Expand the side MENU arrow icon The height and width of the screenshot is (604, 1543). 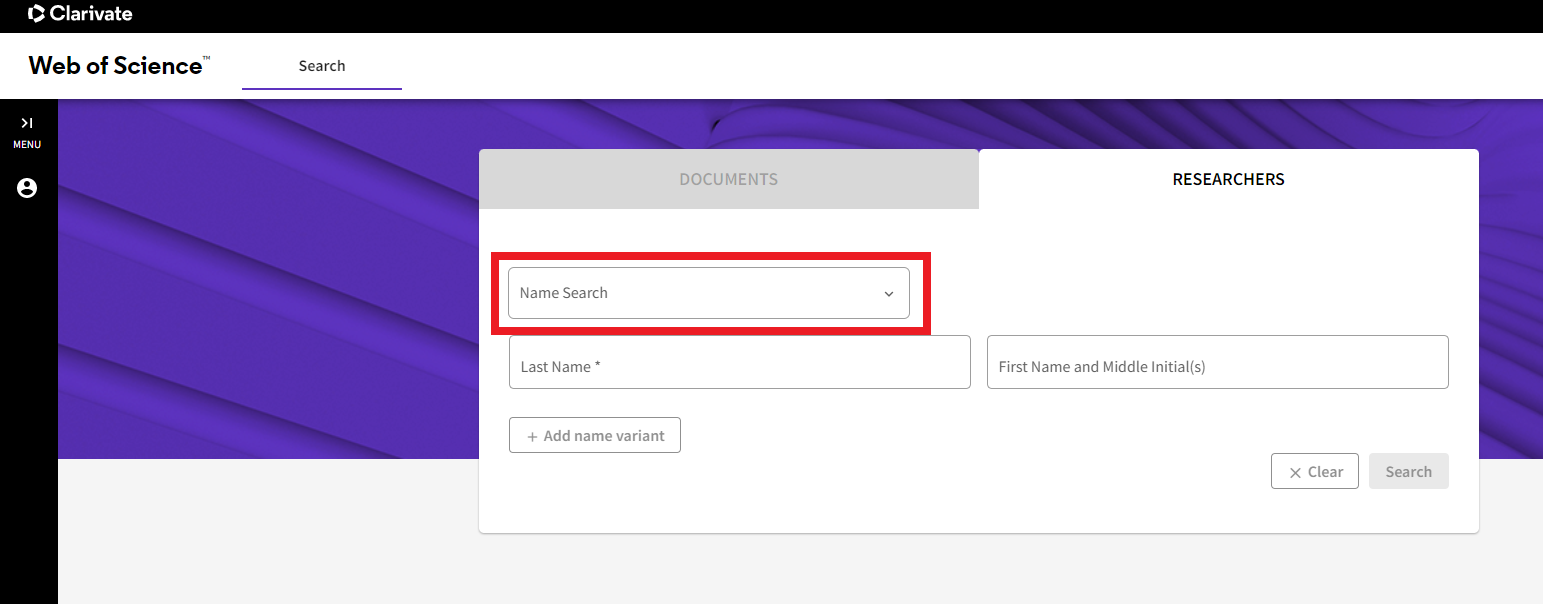pos(27,123)
